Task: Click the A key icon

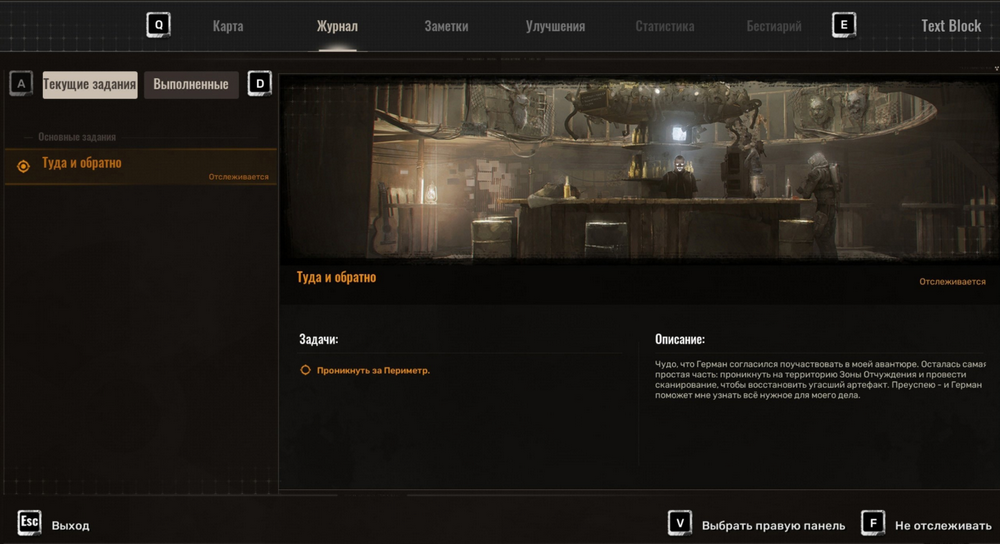Action: tap(21, 84)
